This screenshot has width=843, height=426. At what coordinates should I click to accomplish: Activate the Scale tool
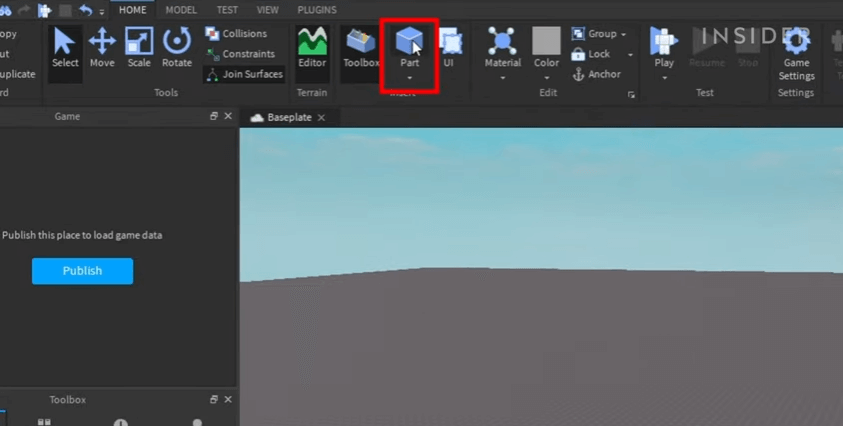tap(139, 47)
